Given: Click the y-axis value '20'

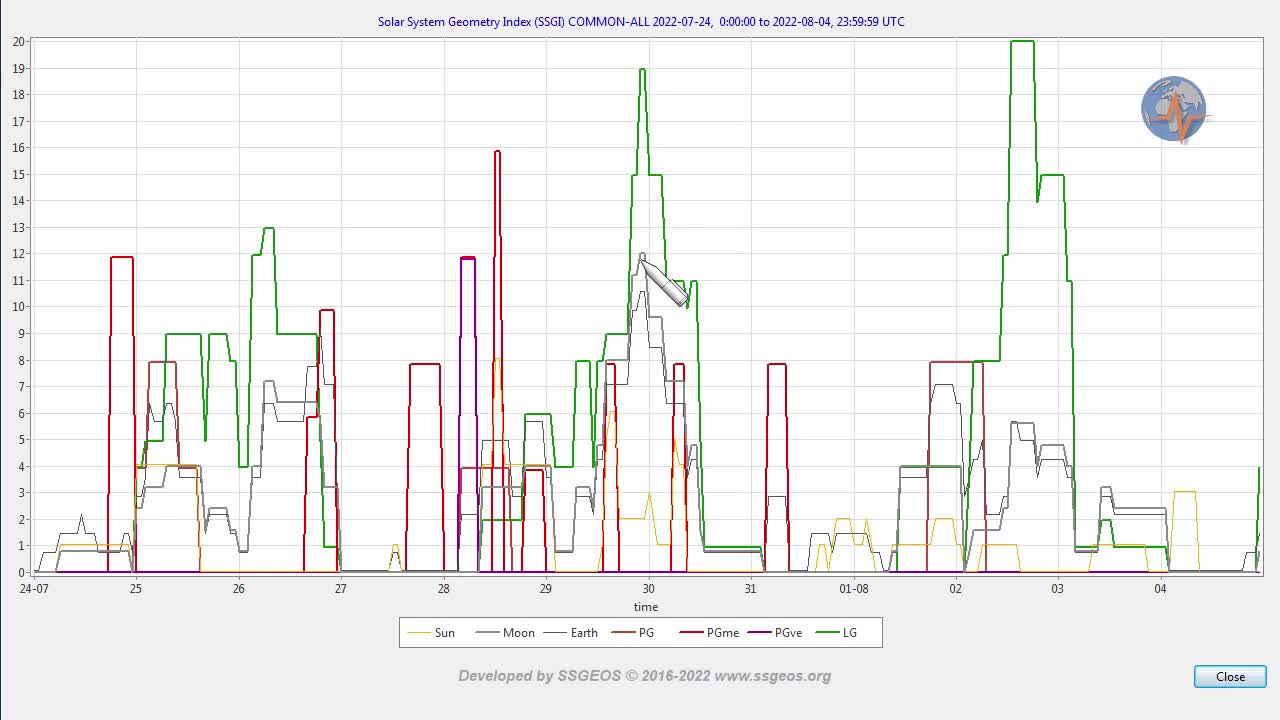Looking at the screenshot, I should coord(18,42).
